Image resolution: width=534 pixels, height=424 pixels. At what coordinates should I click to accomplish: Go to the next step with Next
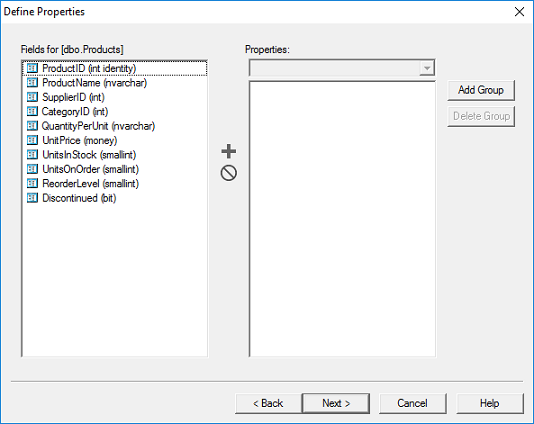click(336, 404)
